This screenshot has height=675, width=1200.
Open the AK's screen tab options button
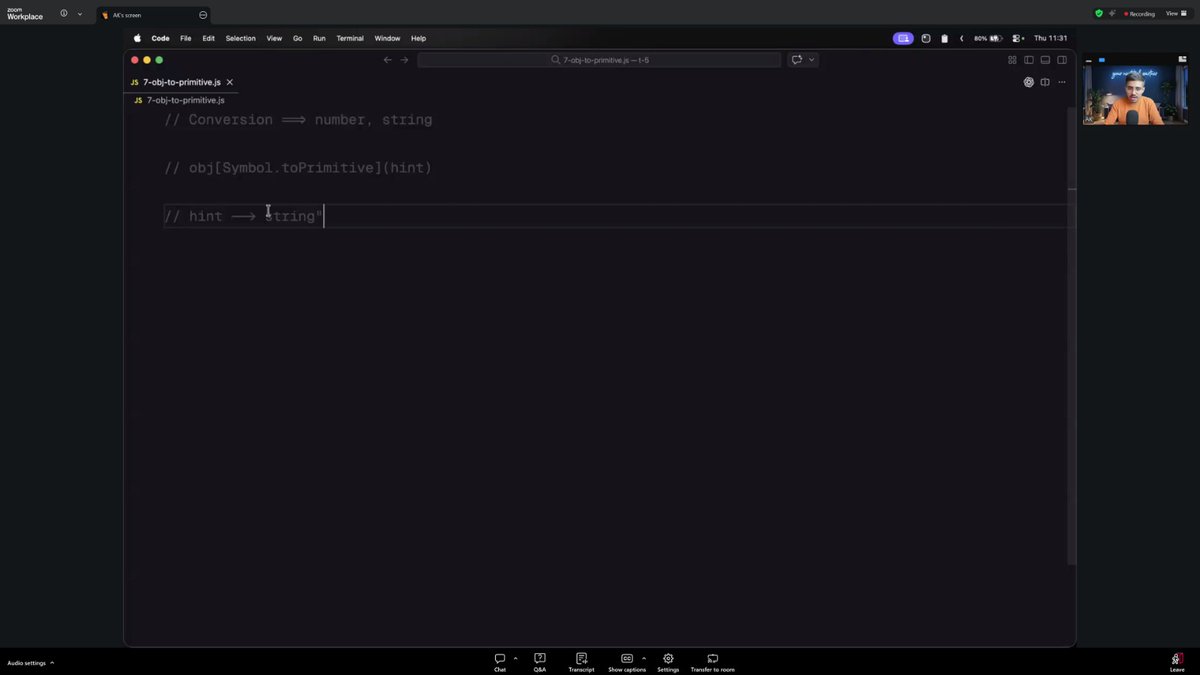pos(203,15)
